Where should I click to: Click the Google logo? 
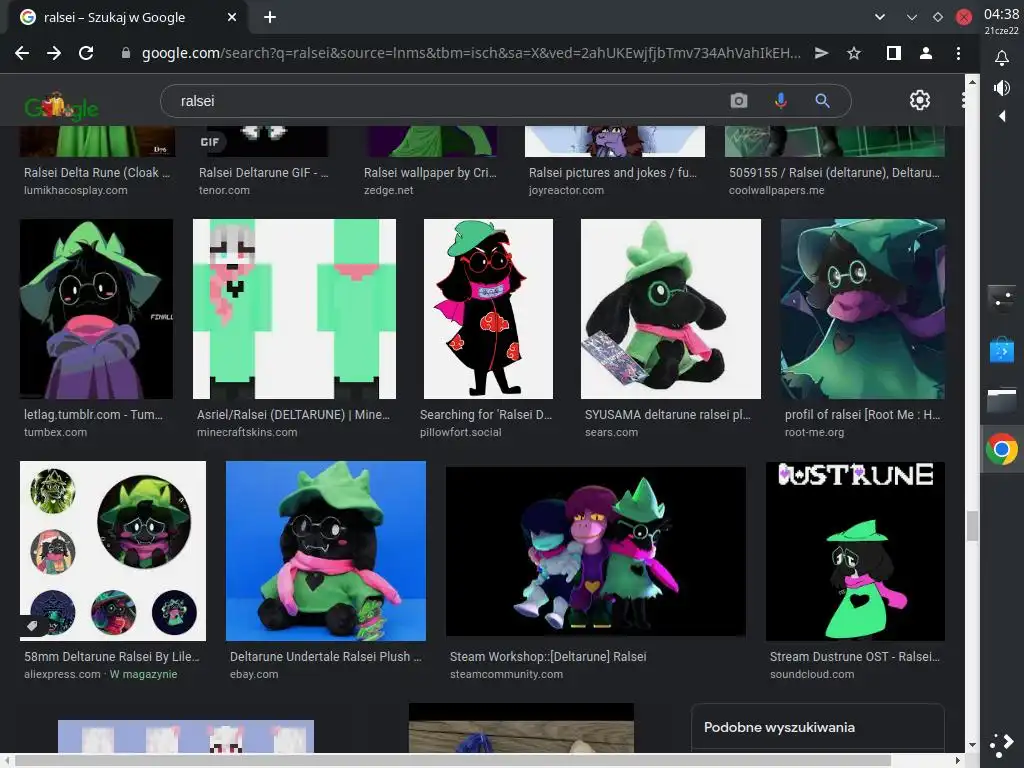[x=61, y=106]
